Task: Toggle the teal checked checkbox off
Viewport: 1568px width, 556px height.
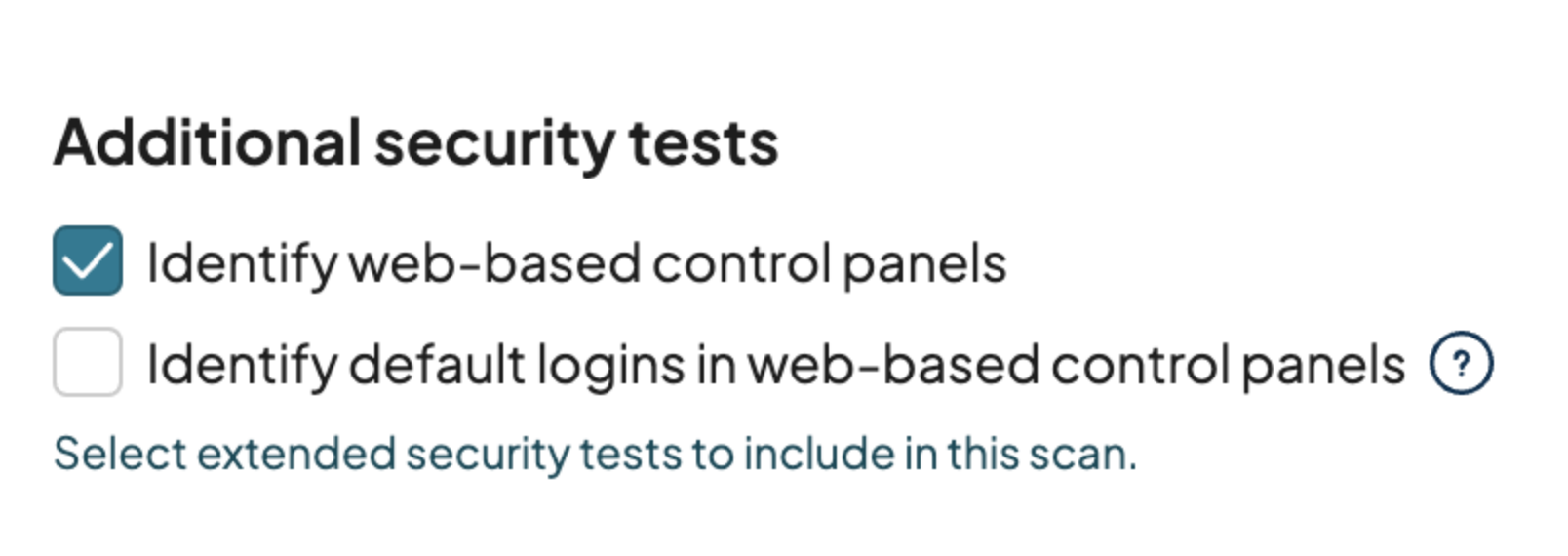Action: [x=88, y=260]
